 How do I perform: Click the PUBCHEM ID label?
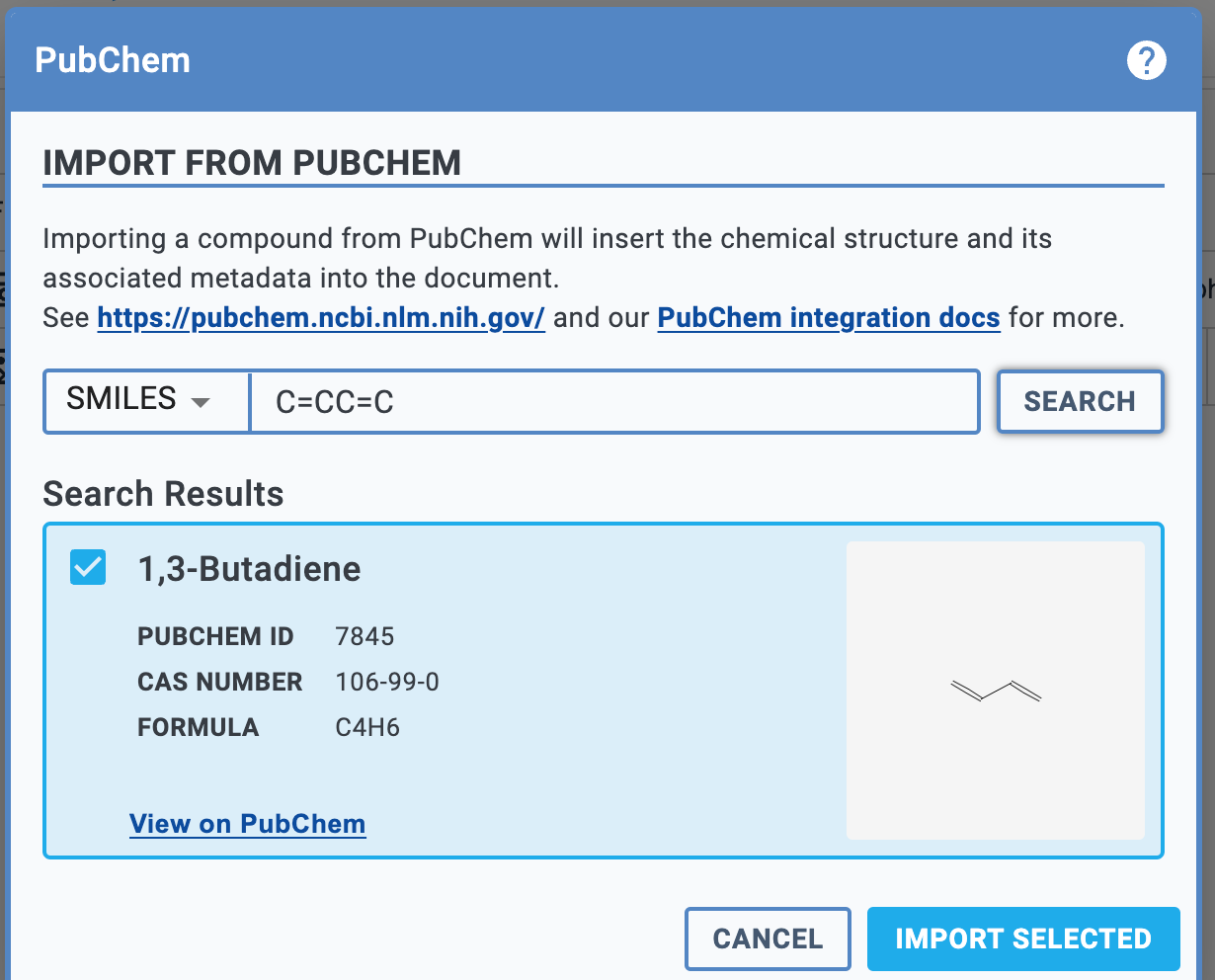coord(215,636)
